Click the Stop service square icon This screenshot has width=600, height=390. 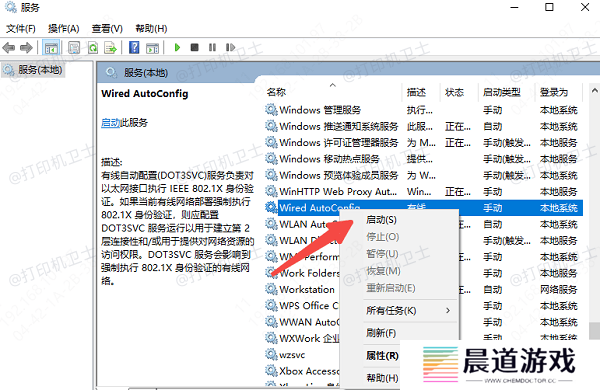tap(194, 47)
